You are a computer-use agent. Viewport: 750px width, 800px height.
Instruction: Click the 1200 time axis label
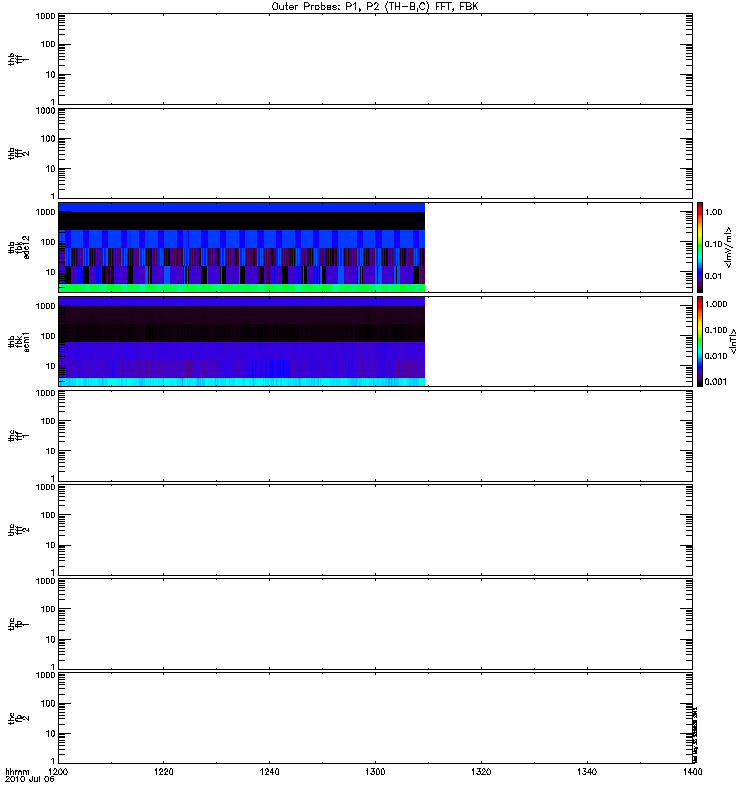[x=58, y=771]
